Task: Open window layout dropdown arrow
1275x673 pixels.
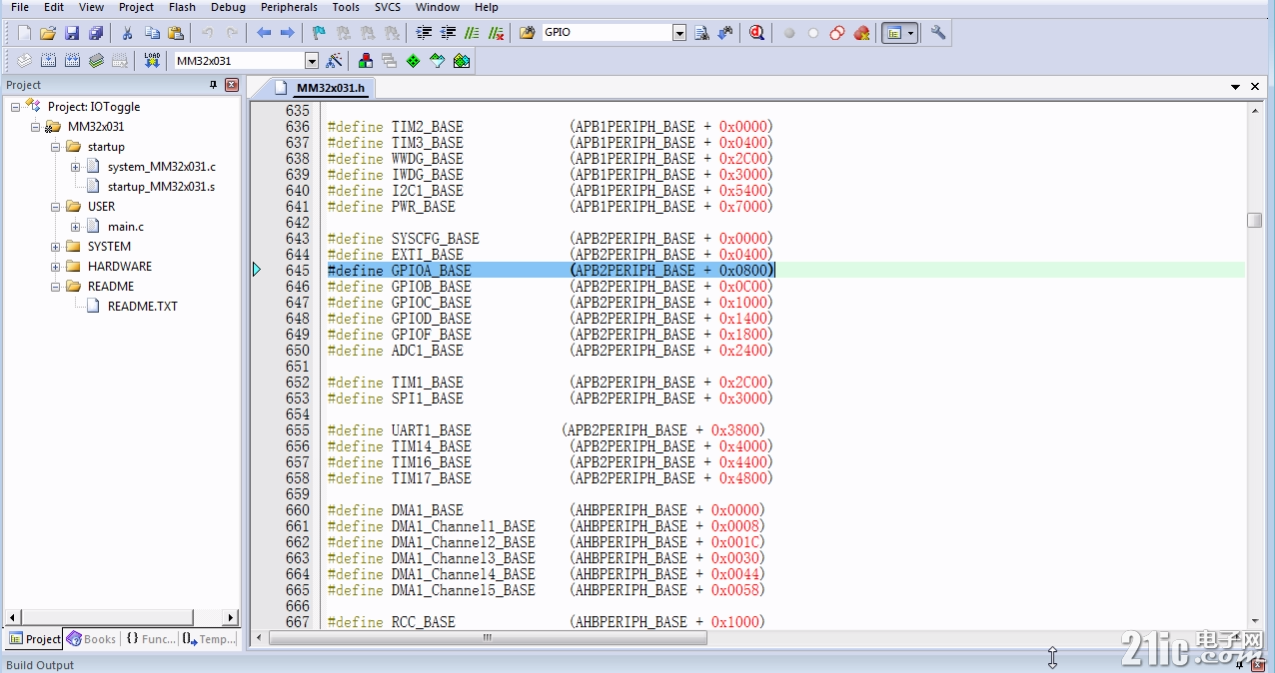Action: 911,33
